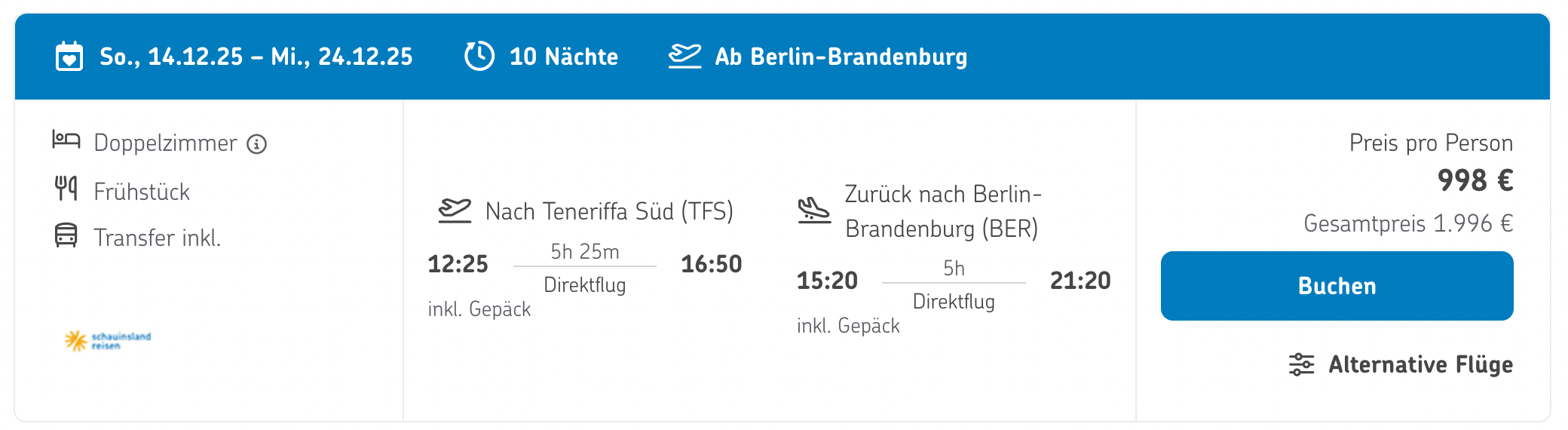This screenshot has width=1568, height=430.
Task: Open the Doppelzimmer info tooltip icon
Action: (257, 144)
